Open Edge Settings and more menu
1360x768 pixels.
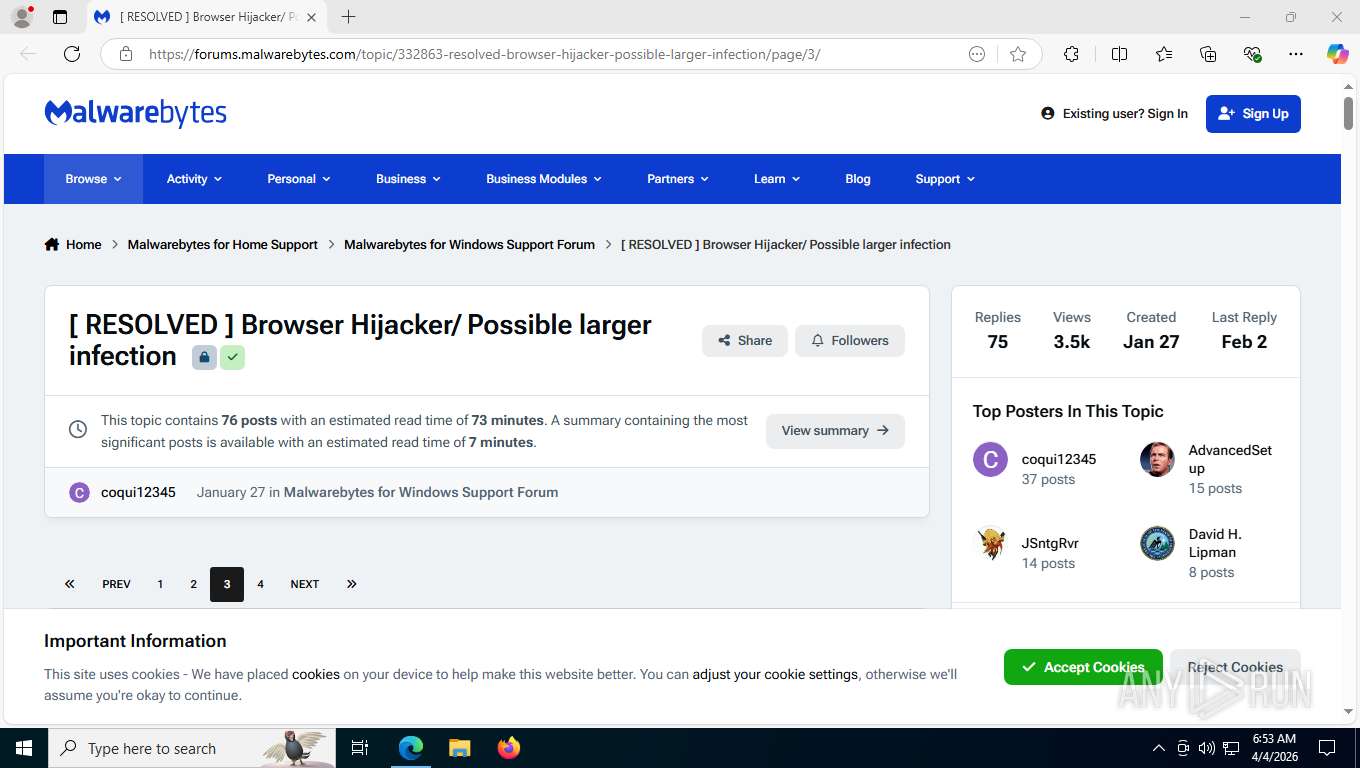point(1296,54)
